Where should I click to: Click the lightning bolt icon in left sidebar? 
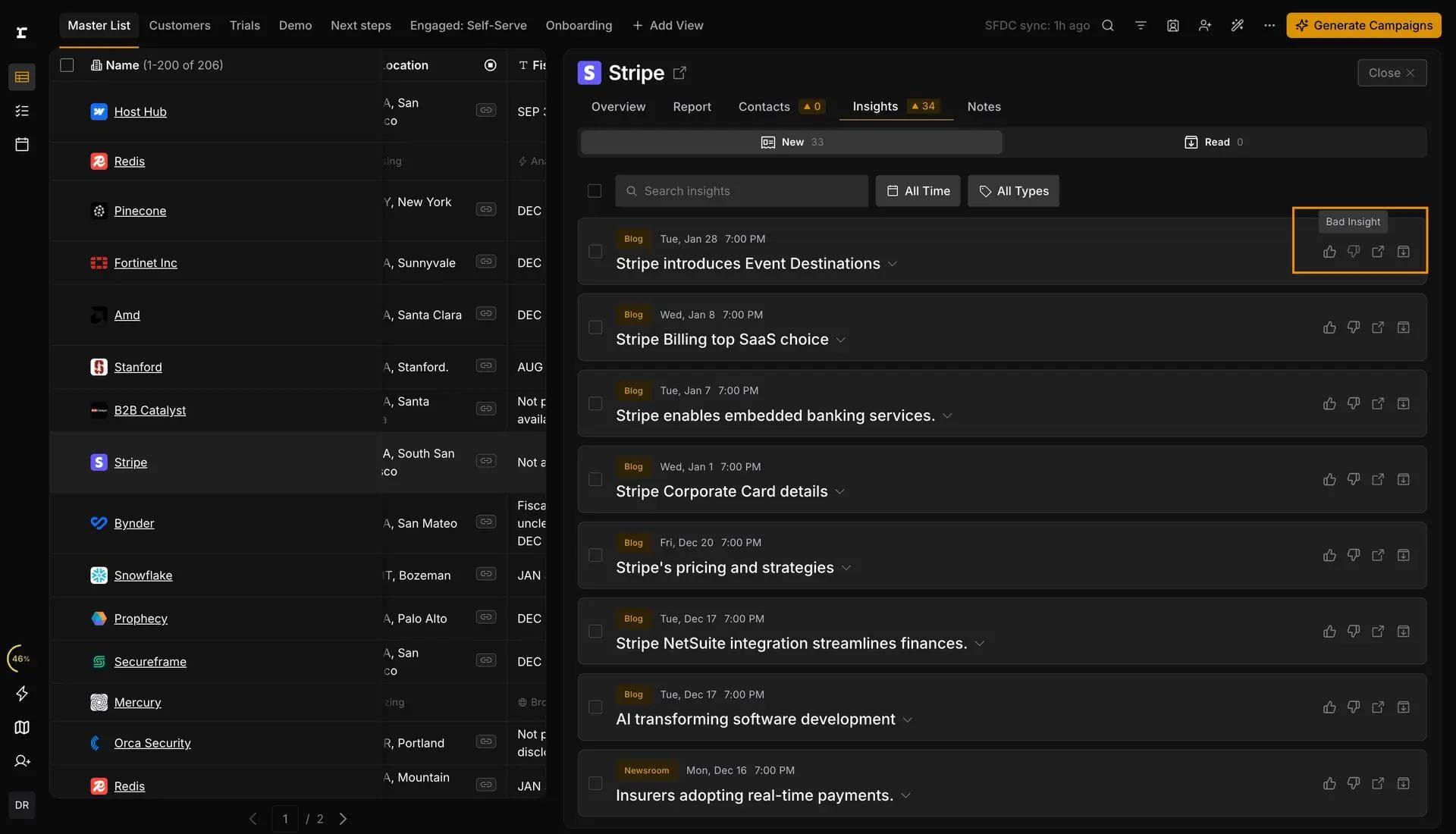tap(22, 694)
